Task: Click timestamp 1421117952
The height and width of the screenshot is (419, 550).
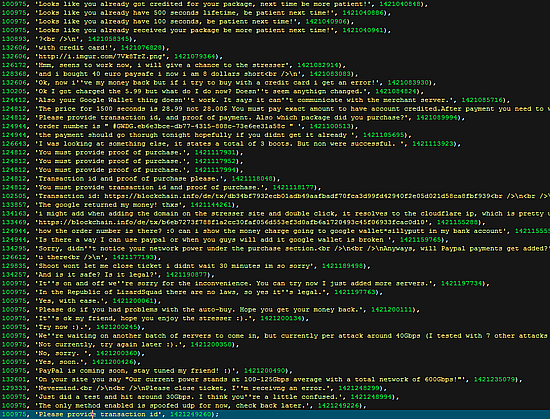Action: coord(215,161)
